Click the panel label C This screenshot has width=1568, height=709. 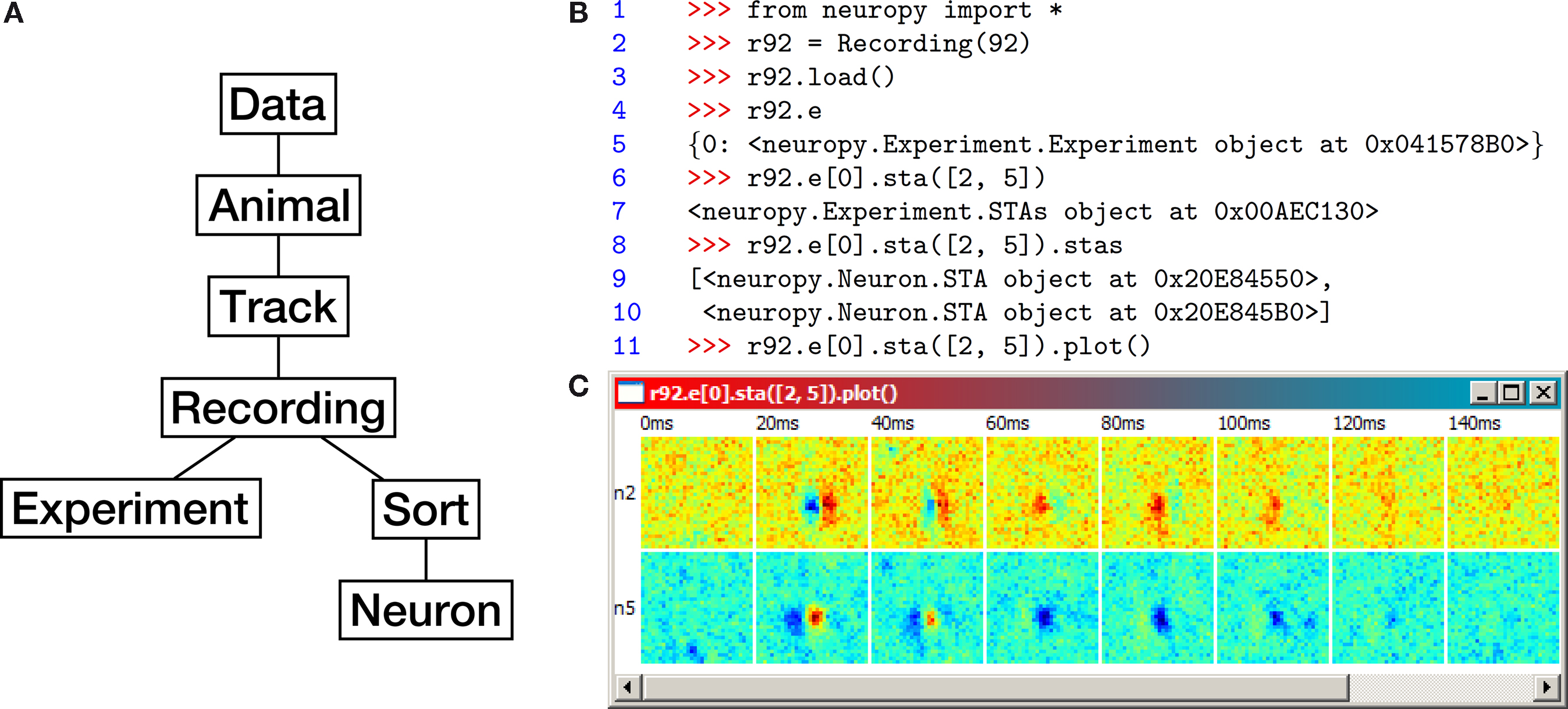pyautogui.click(x=578, y=386)
